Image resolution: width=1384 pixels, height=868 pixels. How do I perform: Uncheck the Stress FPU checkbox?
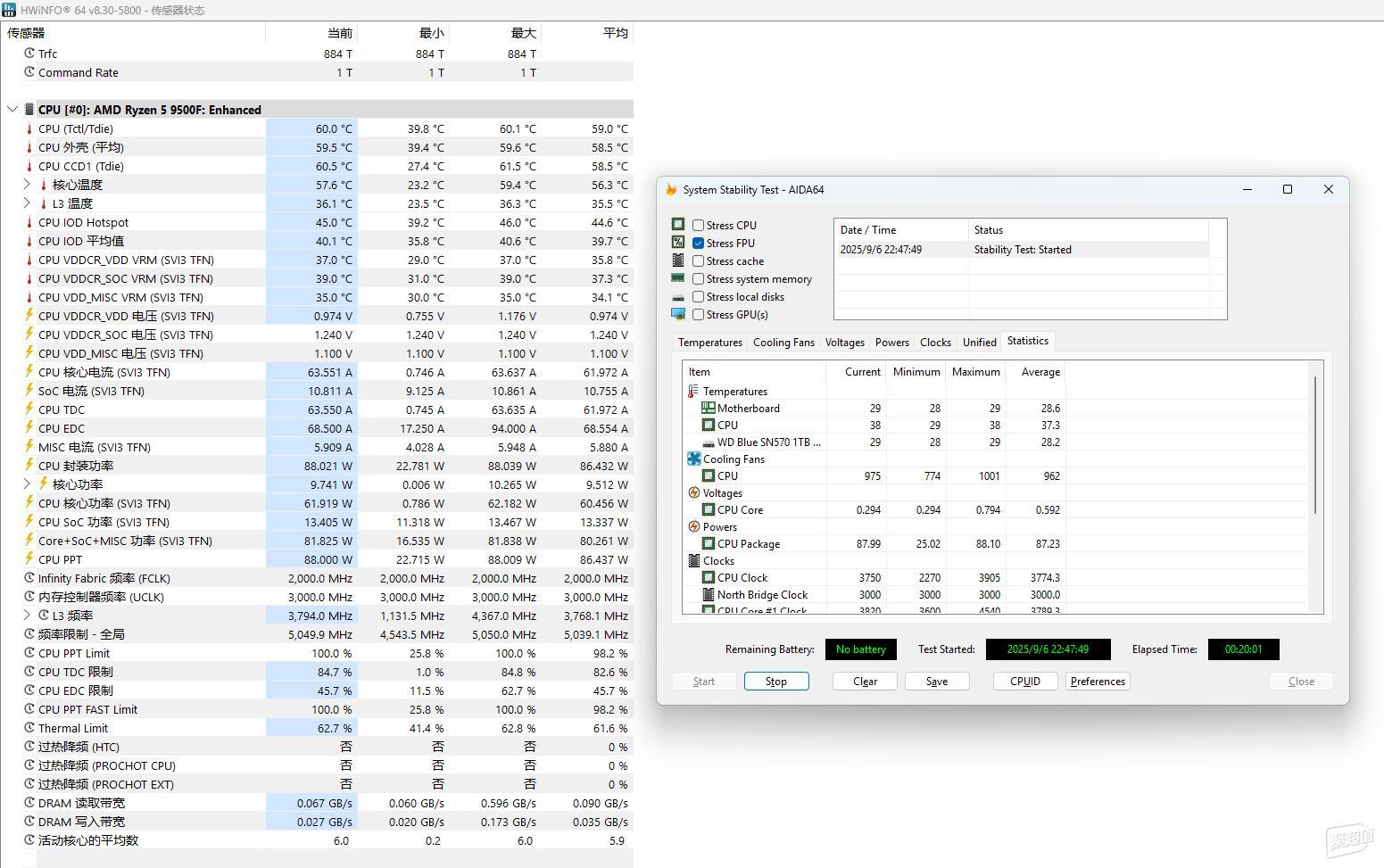pyautogui.click(x=698, y=243)
